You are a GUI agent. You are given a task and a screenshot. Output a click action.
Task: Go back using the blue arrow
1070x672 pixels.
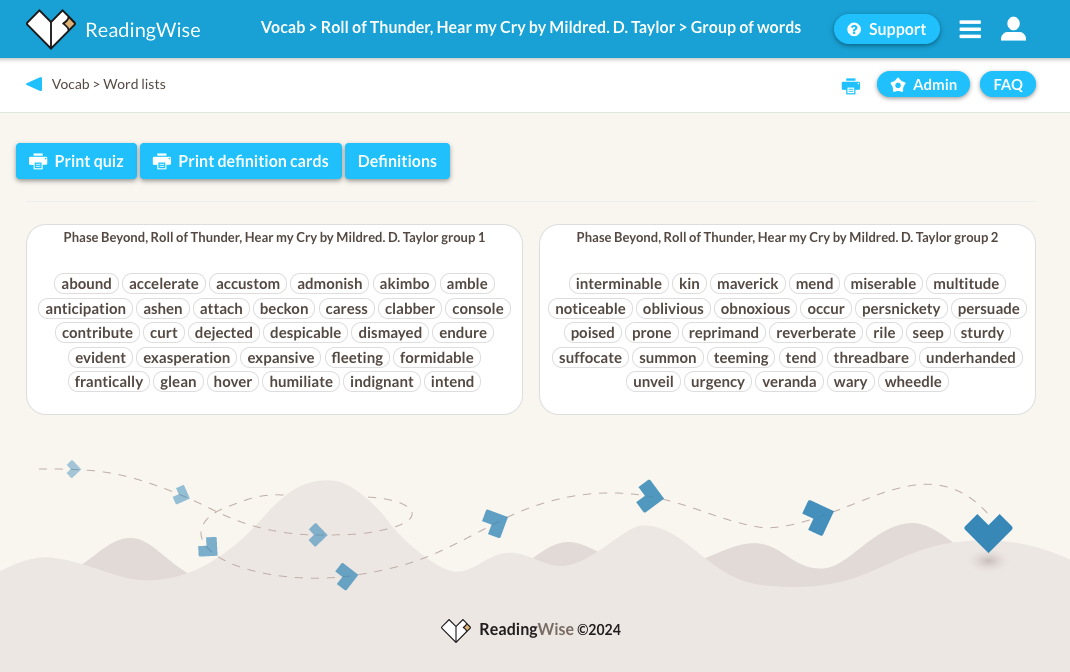pyautogui.click(x=34, y=84)
